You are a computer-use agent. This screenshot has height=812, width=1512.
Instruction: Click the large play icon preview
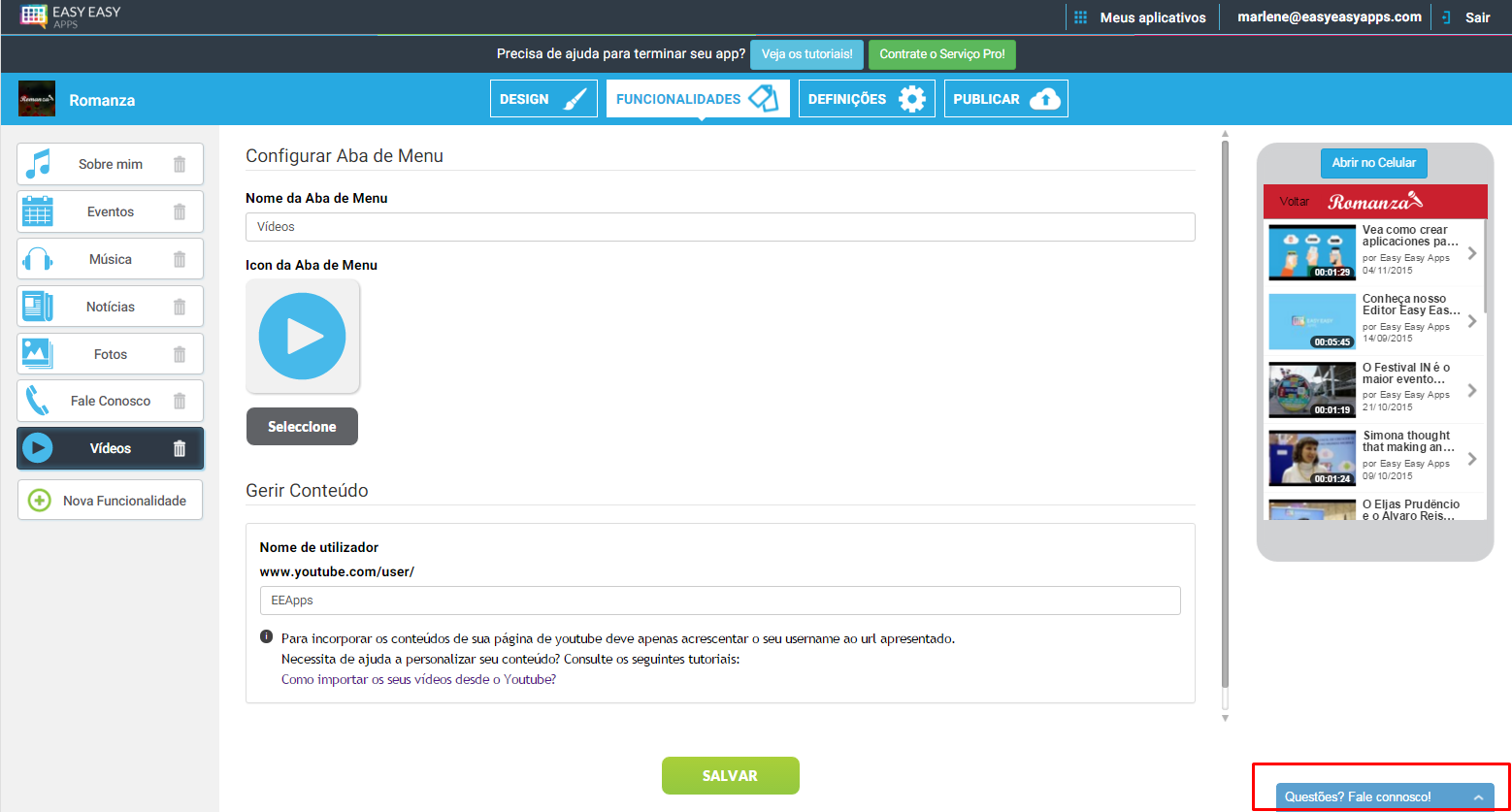coord(303,336)
